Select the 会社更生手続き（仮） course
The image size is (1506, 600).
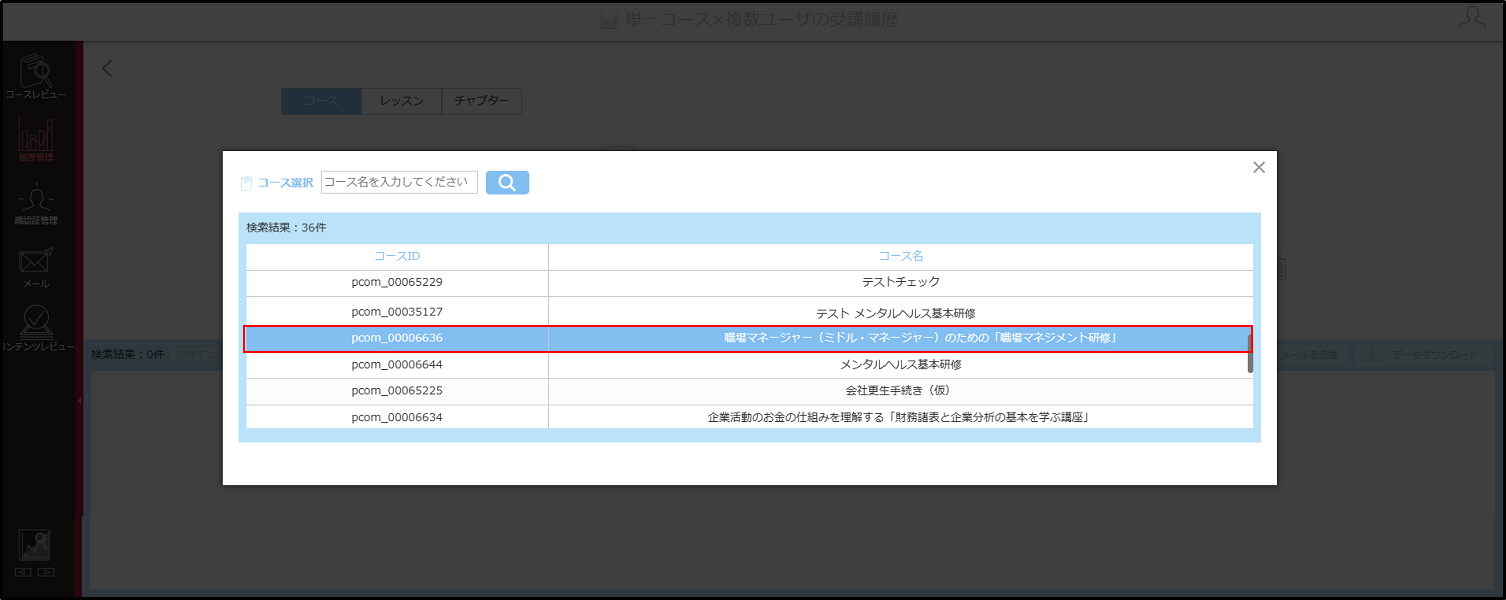click(x=900, y=391)
